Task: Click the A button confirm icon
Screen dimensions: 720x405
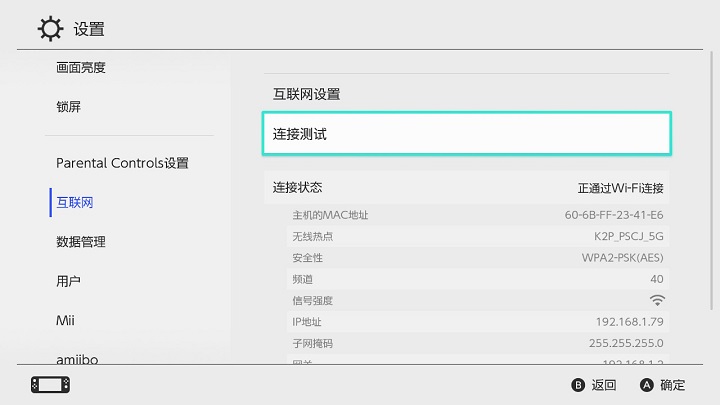Action: pos(647,385)
